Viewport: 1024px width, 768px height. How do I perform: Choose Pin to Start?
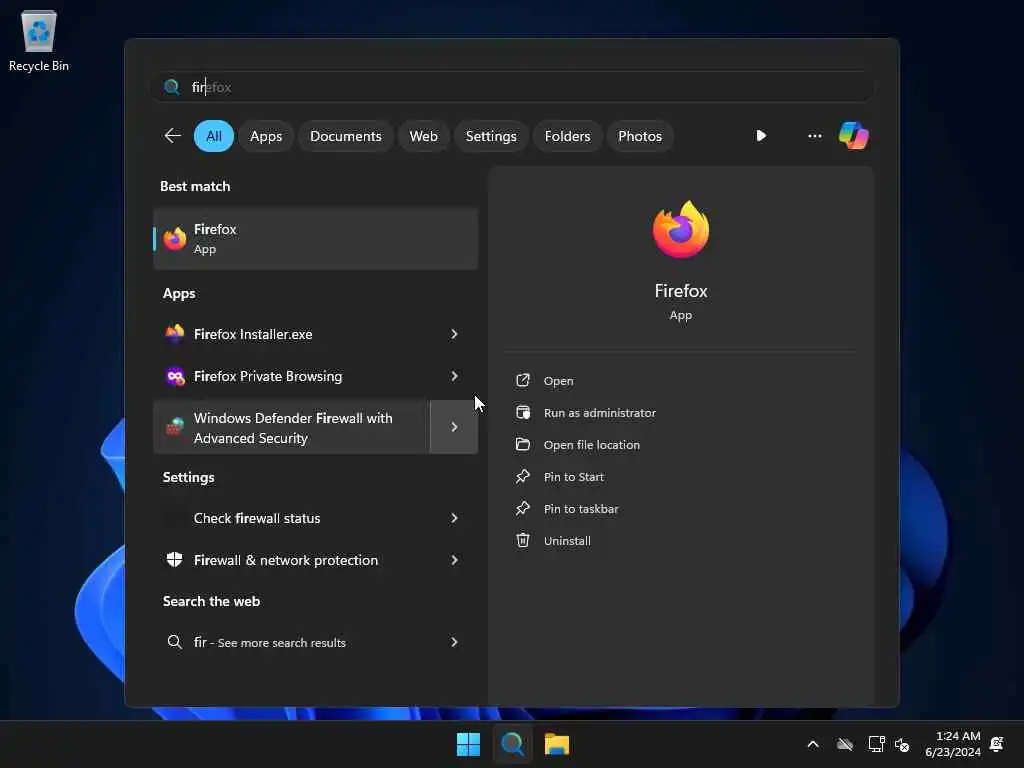pyautogui.click(x=573, y=477)
